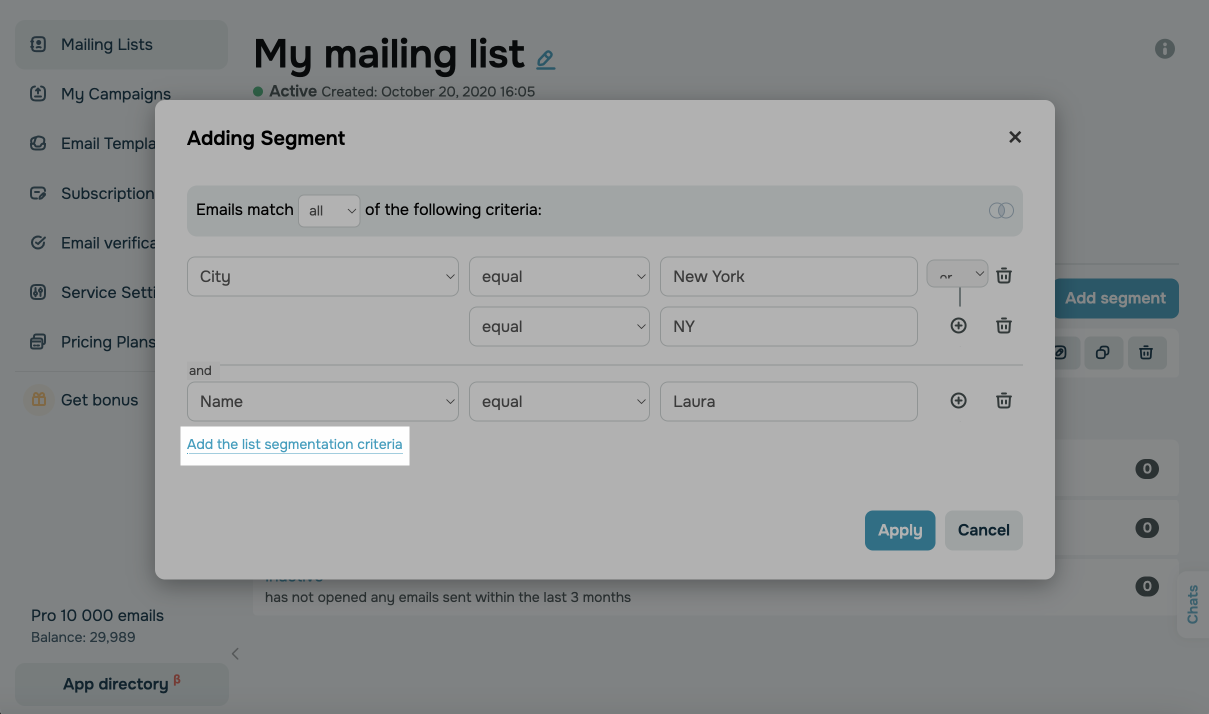Viewport: 1209px width, 714px height.
Task: Edit the mailing list name pencil icon
Action: (545, 60)
